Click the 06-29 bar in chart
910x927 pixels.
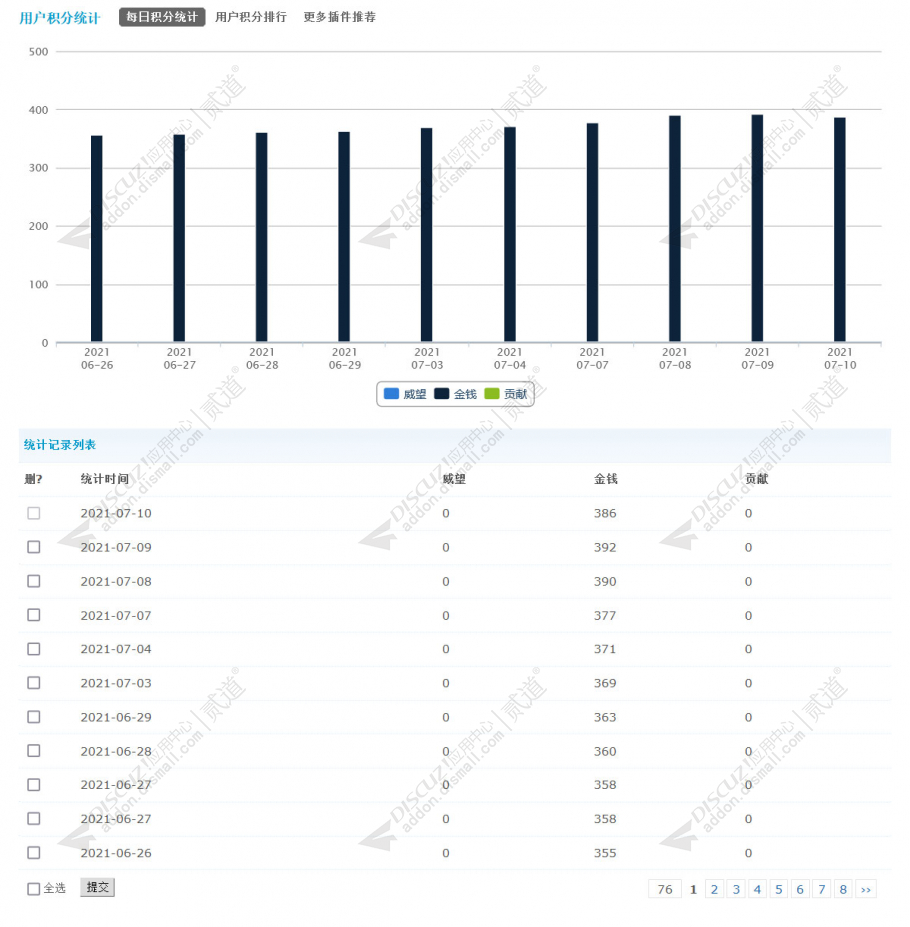point(344,236)
